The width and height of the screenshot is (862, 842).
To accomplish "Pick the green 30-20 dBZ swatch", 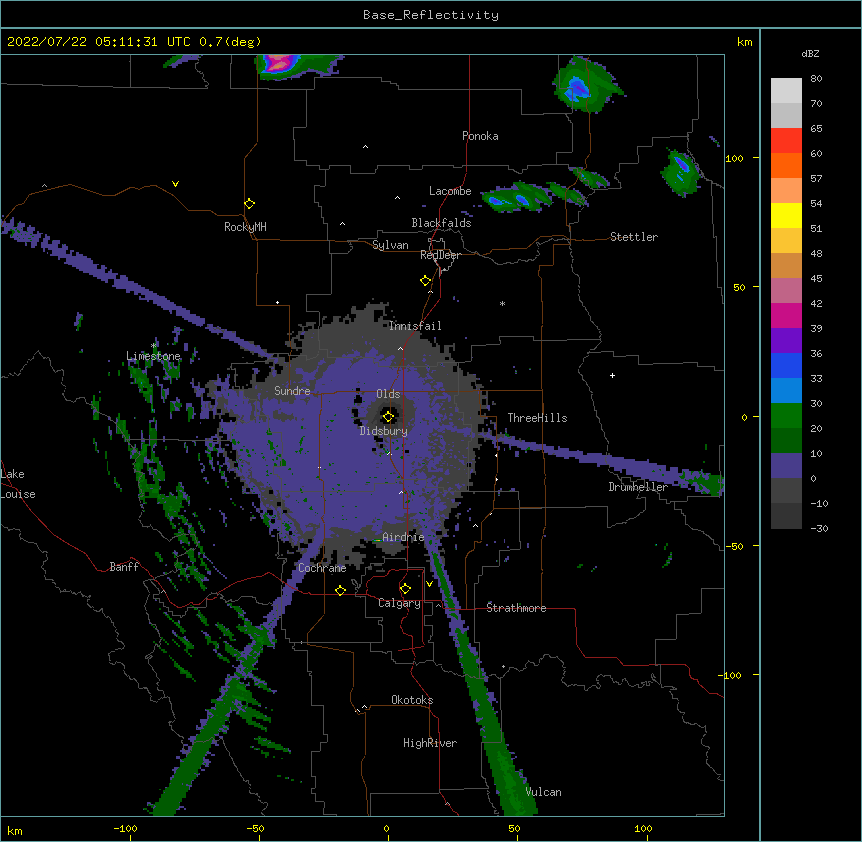I will pyautogui.click(x=786, y=416).
